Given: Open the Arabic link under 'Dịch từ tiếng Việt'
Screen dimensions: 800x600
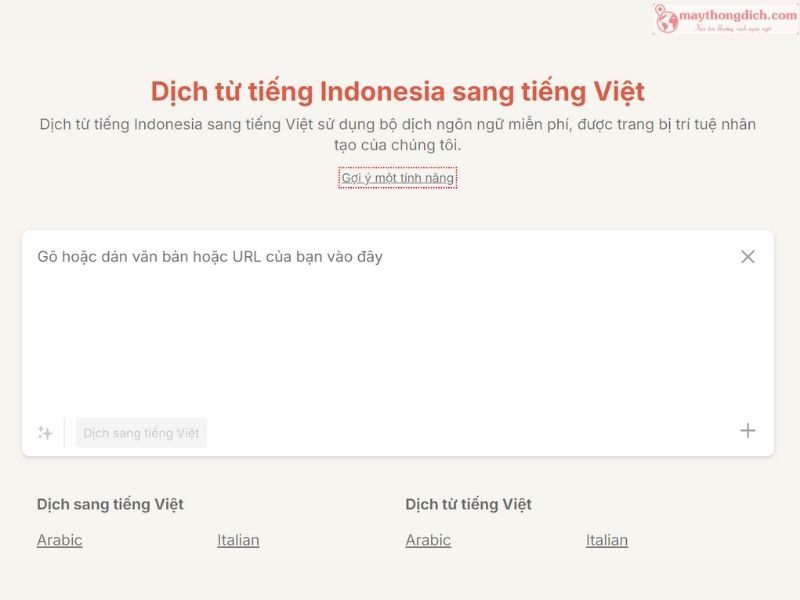Looking at the screenshot, I should 427,540.
